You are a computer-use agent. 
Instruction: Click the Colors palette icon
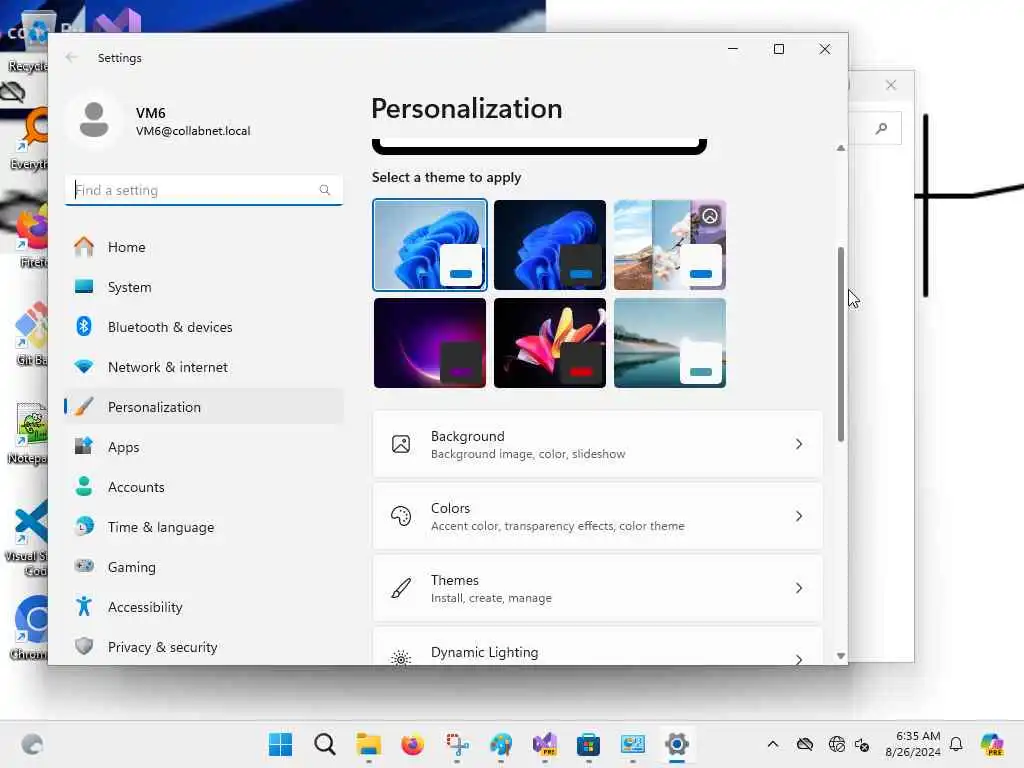point(401,516)
